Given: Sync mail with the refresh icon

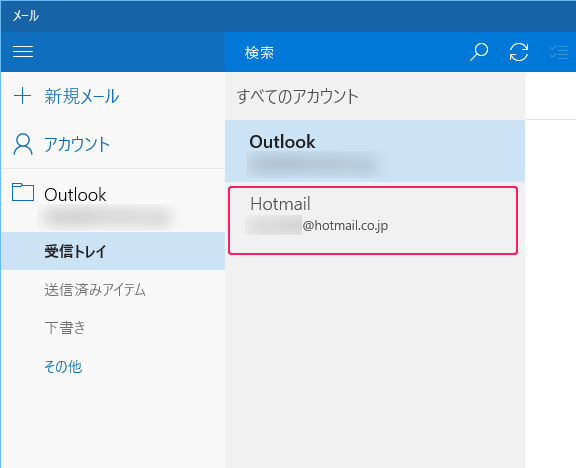Looking at the screenshot, I should [x=519, y=52].
